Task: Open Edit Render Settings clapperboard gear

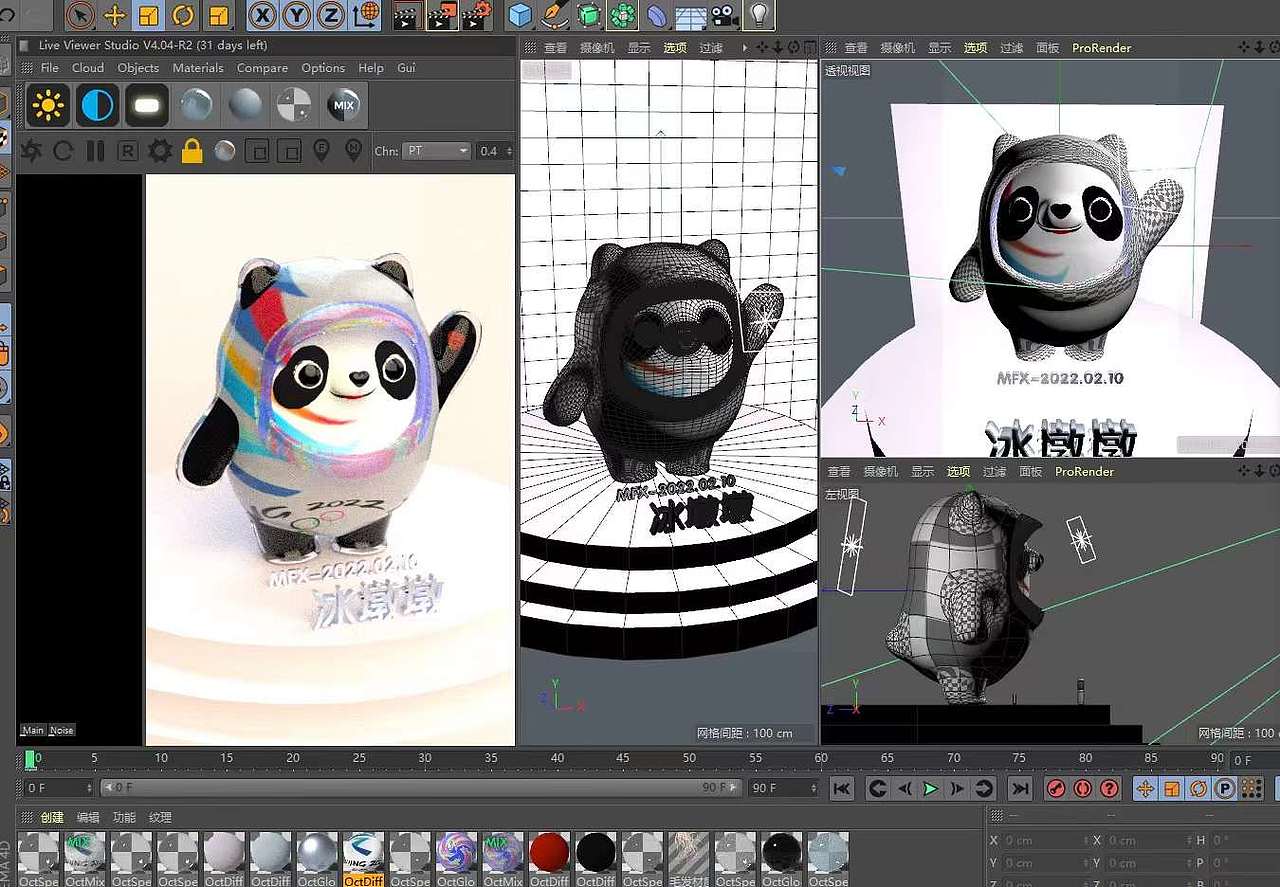Action: tap(478, 15)
